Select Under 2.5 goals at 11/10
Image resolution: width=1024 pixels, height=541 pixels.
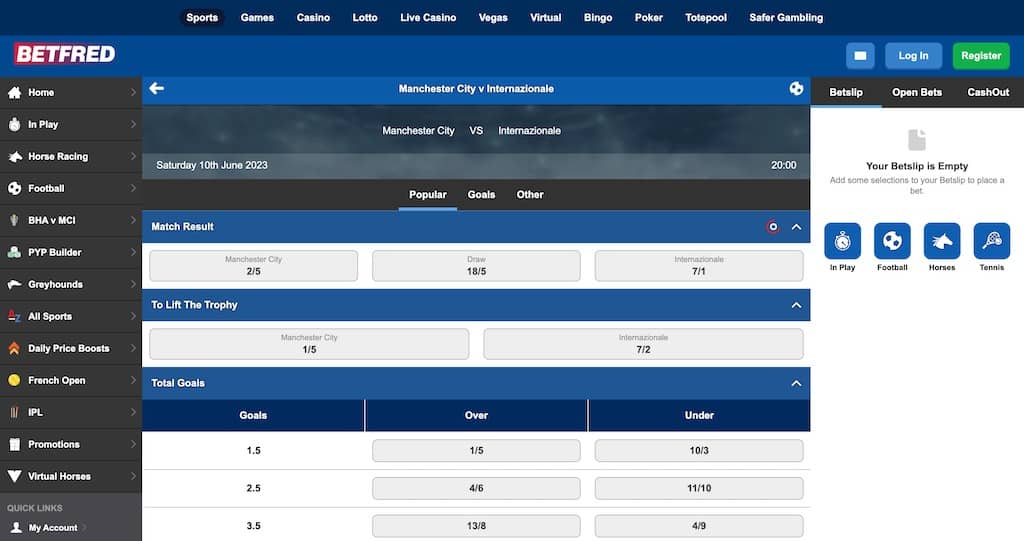[x=699, y=488]
